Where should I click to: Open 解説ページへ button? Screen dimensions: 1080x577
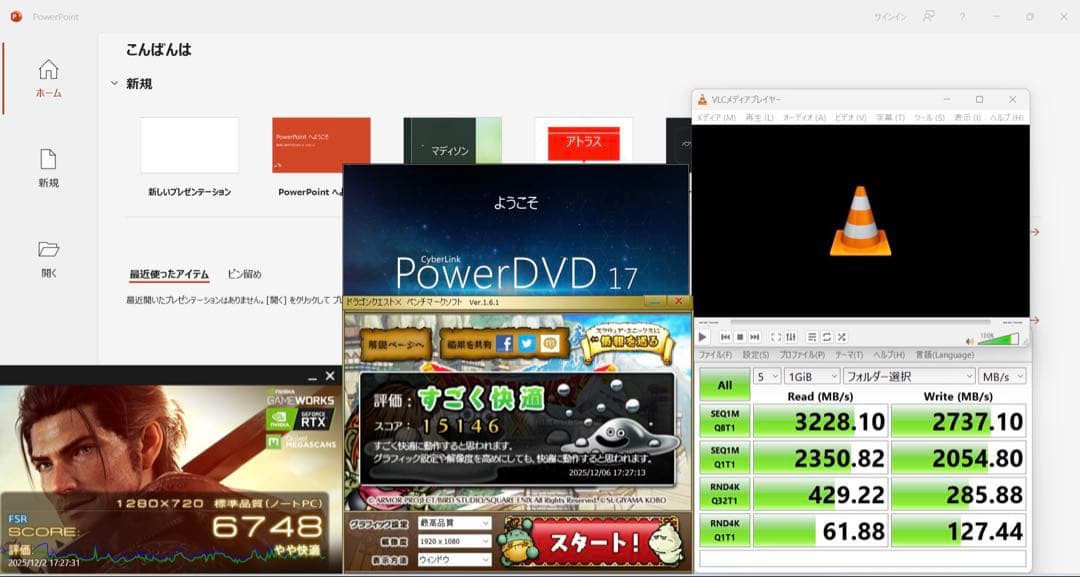395,344
